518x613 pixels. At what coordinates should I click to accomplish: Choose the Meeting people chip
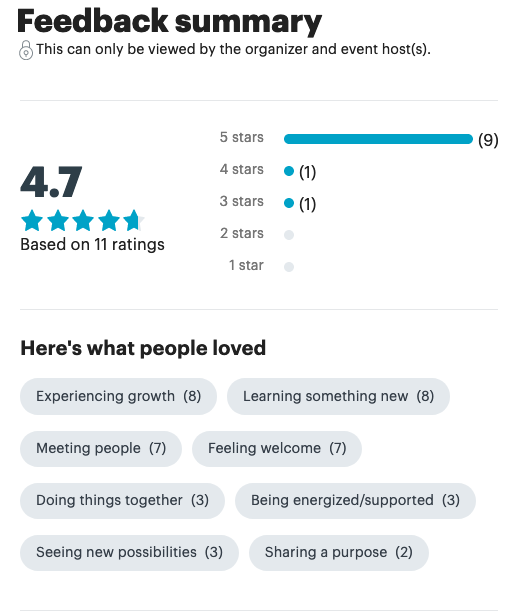click(x=101, y=448)
